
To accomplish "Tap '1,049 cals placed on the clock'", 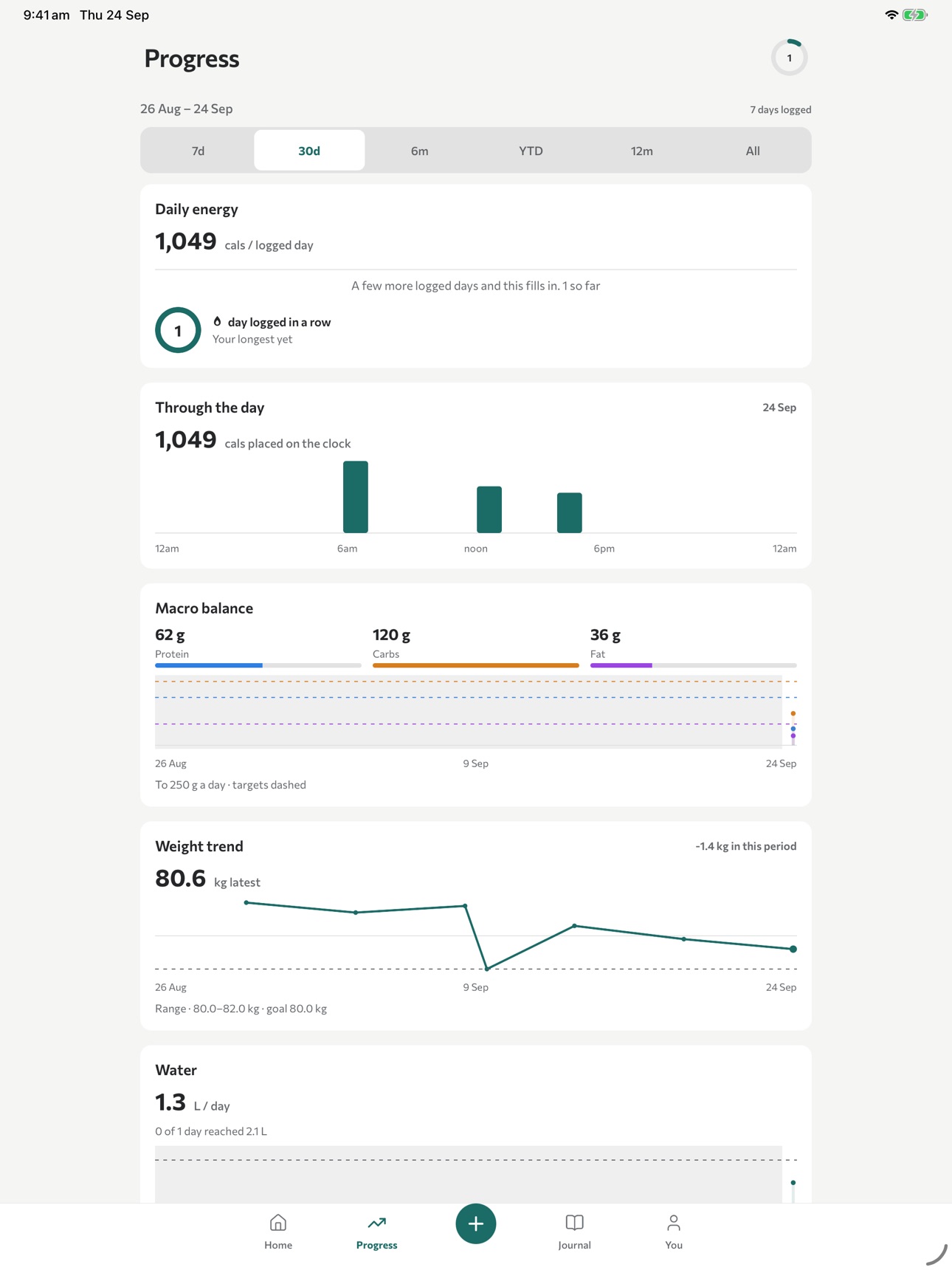I will click(x=253, y=440).
